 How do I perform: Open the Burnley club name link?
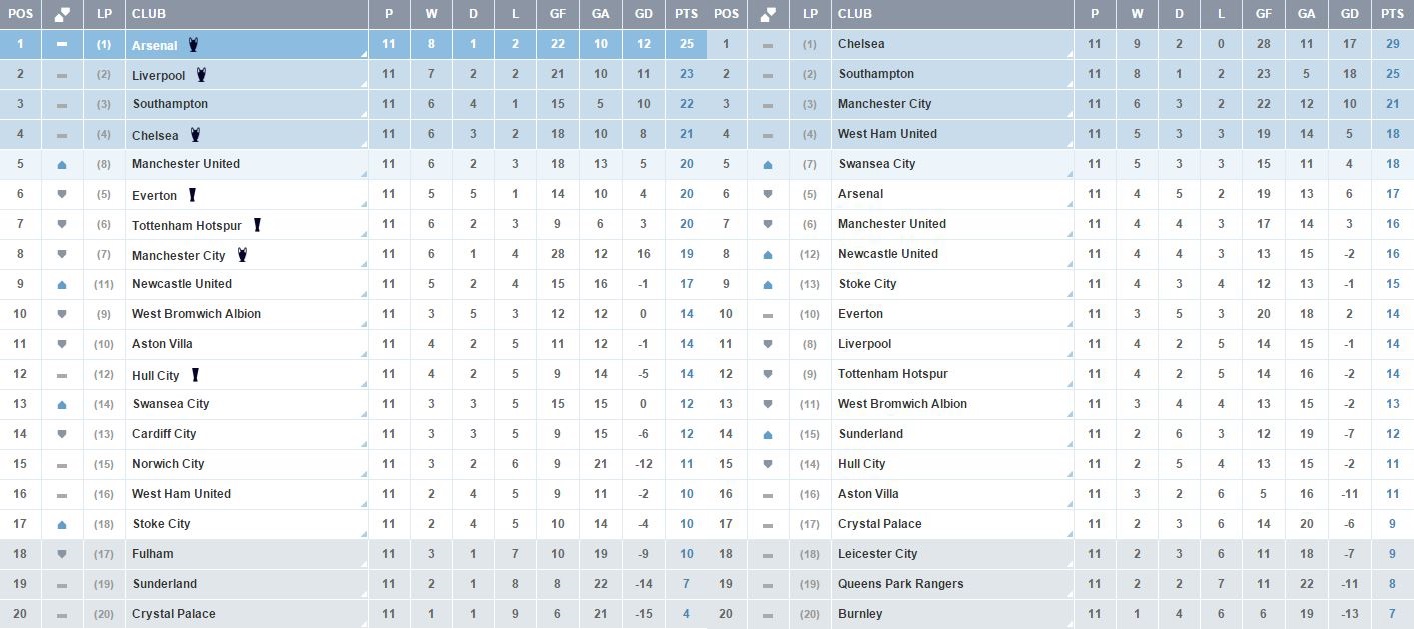tap(860, 614)
